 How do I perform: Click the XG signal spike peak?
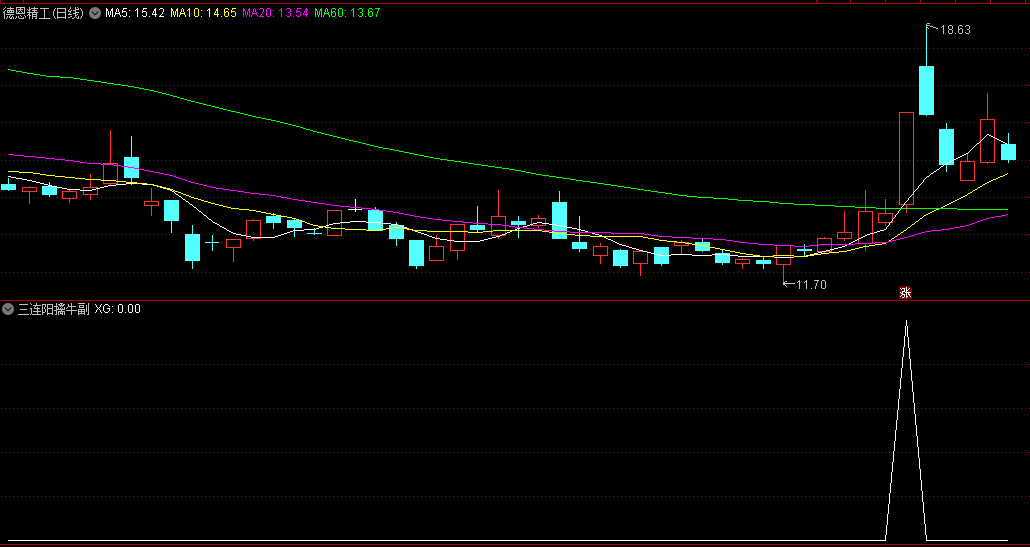pyautogui.click(x=907, y=322)
